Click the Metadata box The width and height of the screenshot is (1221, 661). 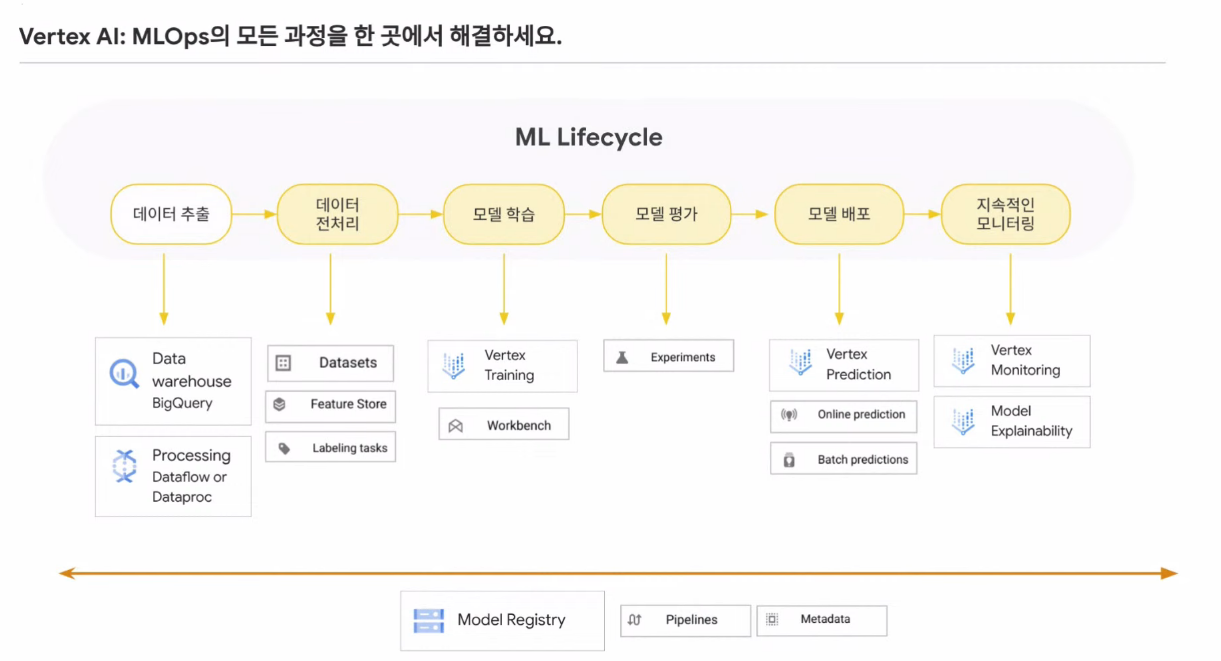click(x=821, y=620)
